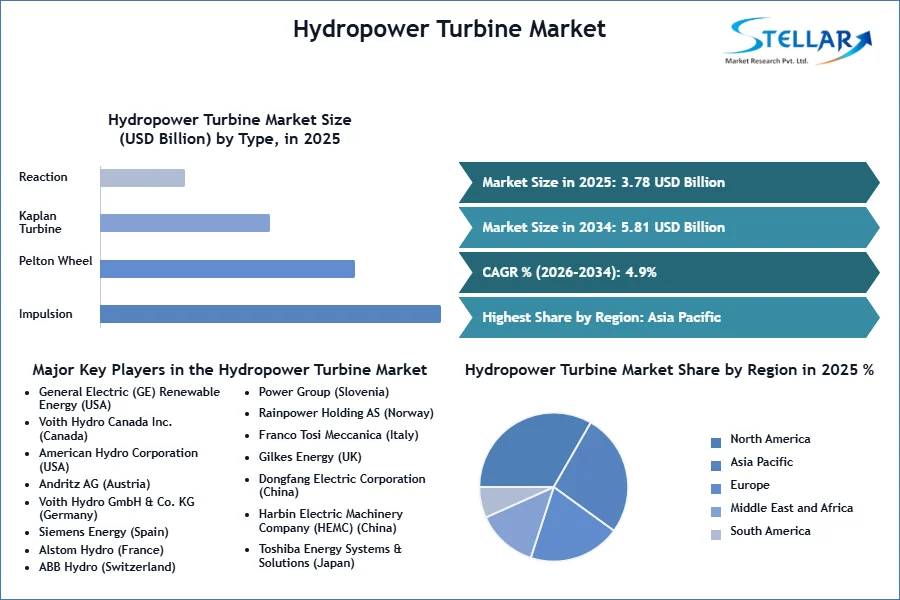
Task: Click the Market Size in 2034 banner
Action: pyautogui.click(x=669, y=227)
